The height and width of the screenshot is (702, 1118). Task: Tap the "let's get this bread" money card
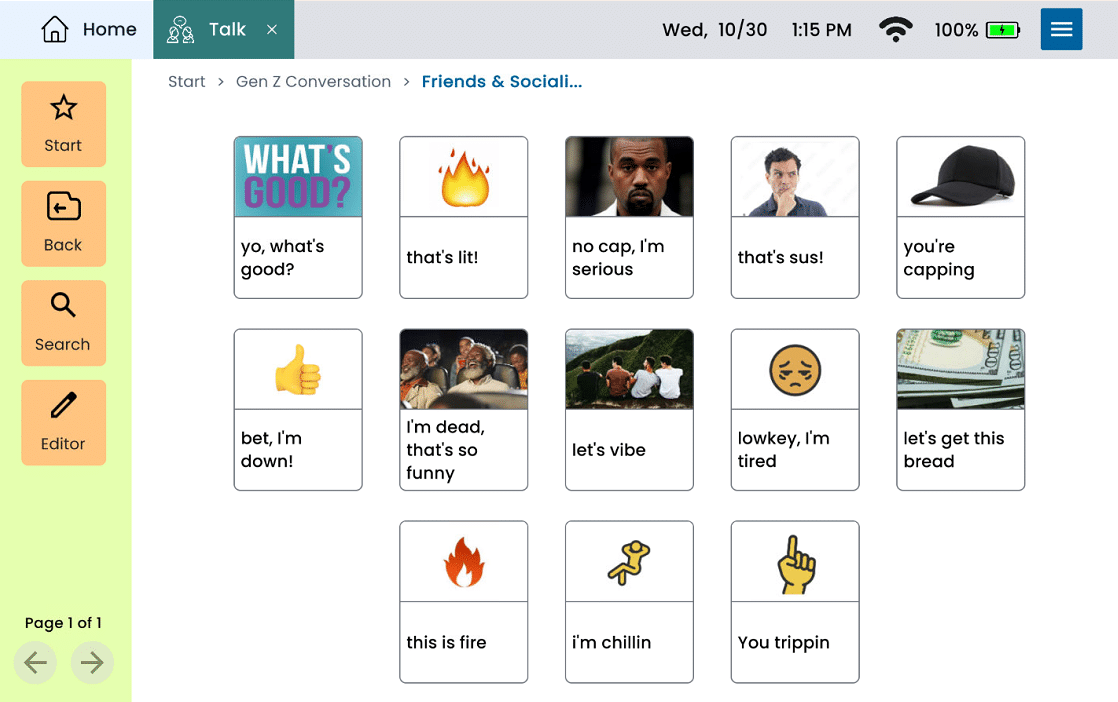(x=960, y=409)
